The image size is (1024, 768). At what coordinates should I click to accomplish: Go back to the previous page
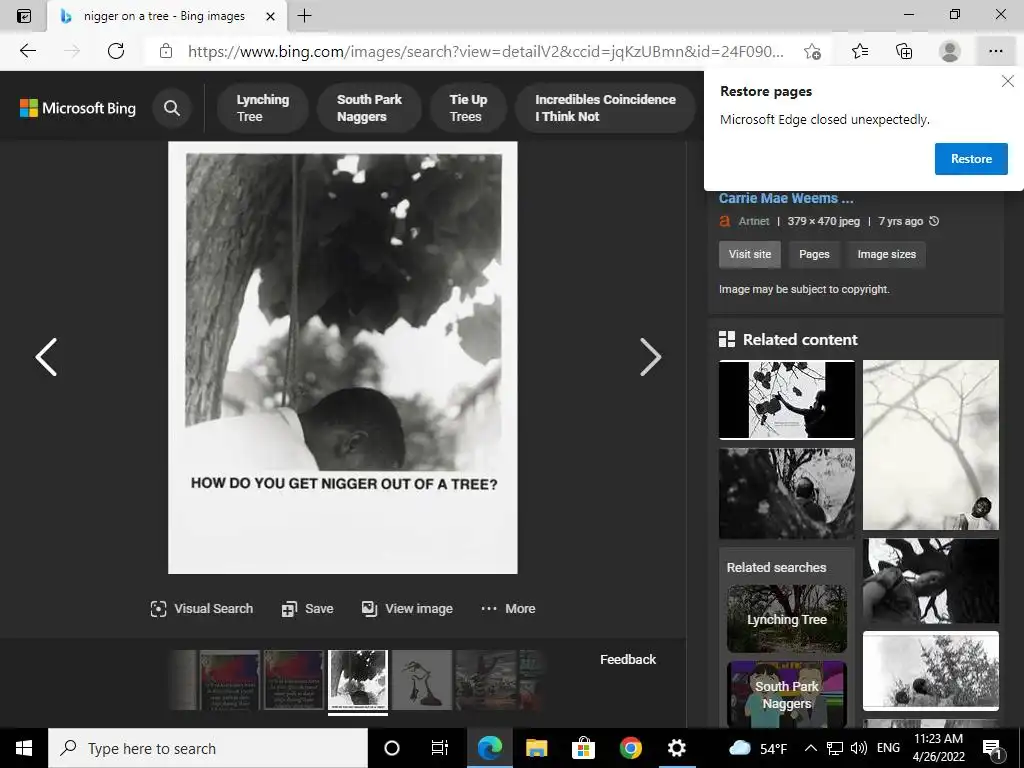click(27, 51)
